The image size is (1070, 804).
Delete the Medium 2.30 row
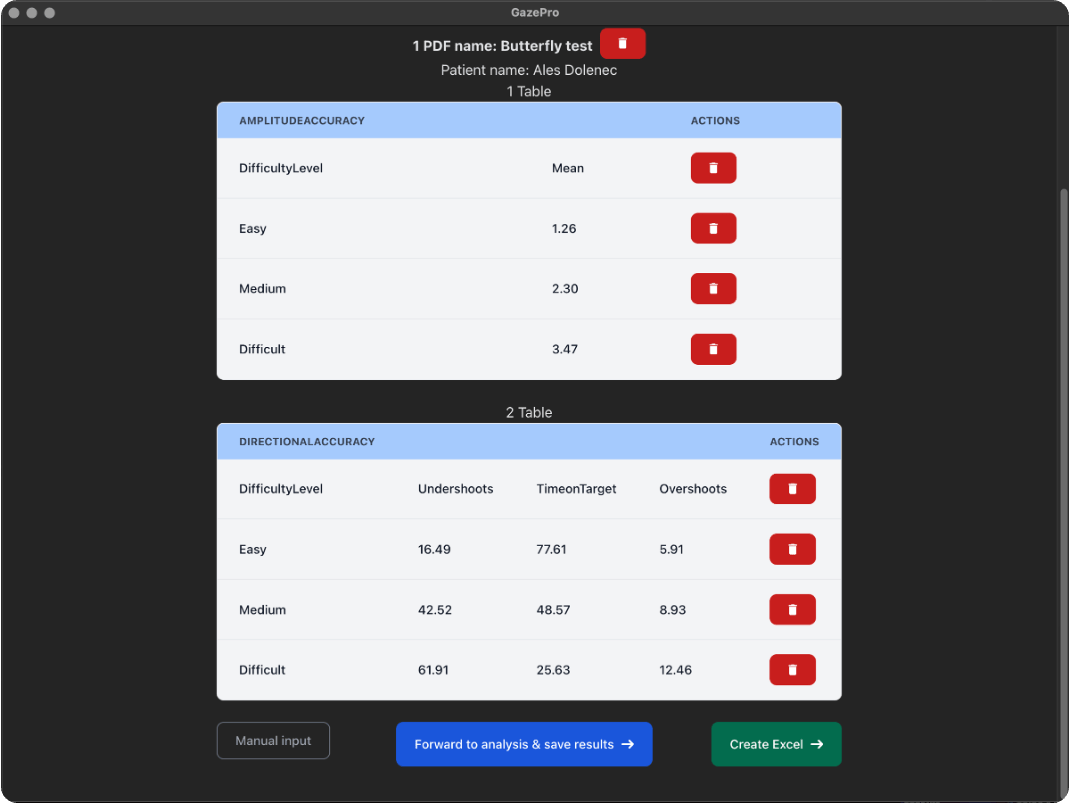[713, 289]
